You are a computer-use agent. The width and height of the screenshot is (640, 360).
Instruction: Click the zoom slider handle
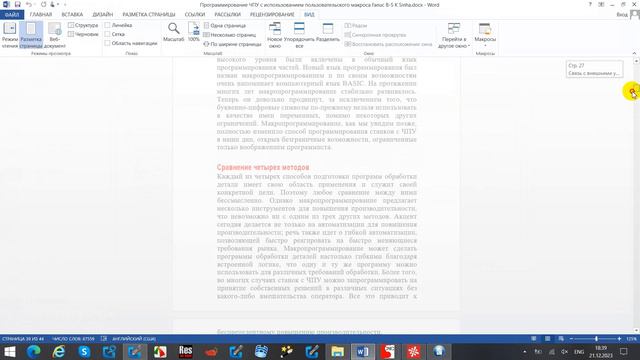coord(596,339)
